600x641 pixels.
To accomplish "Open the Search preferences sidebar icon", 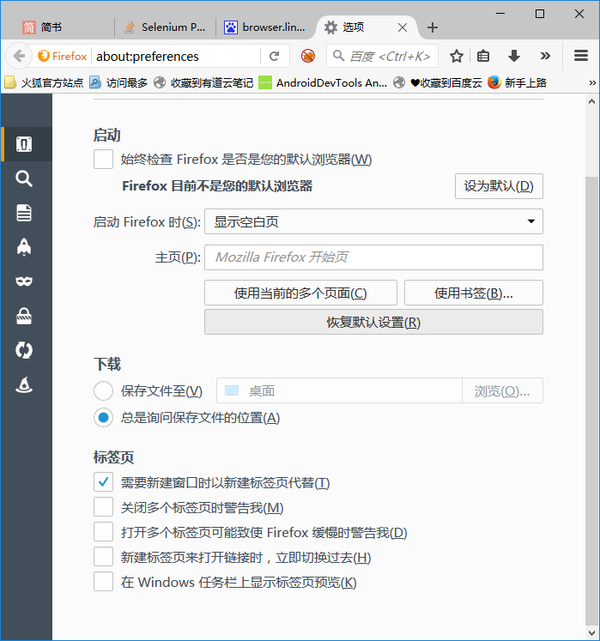I will 24,179.
